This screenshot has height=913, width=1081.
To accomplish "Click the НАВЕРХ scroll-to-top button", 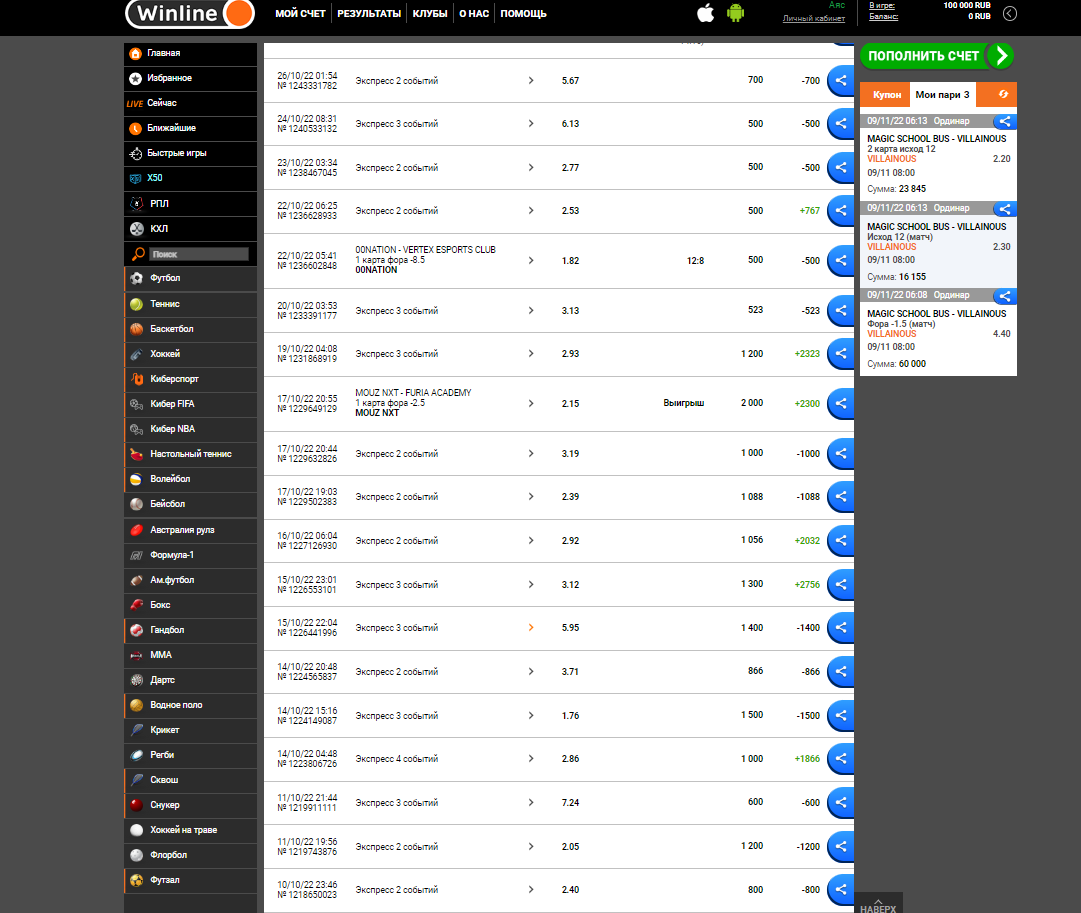I will point(878,904).
